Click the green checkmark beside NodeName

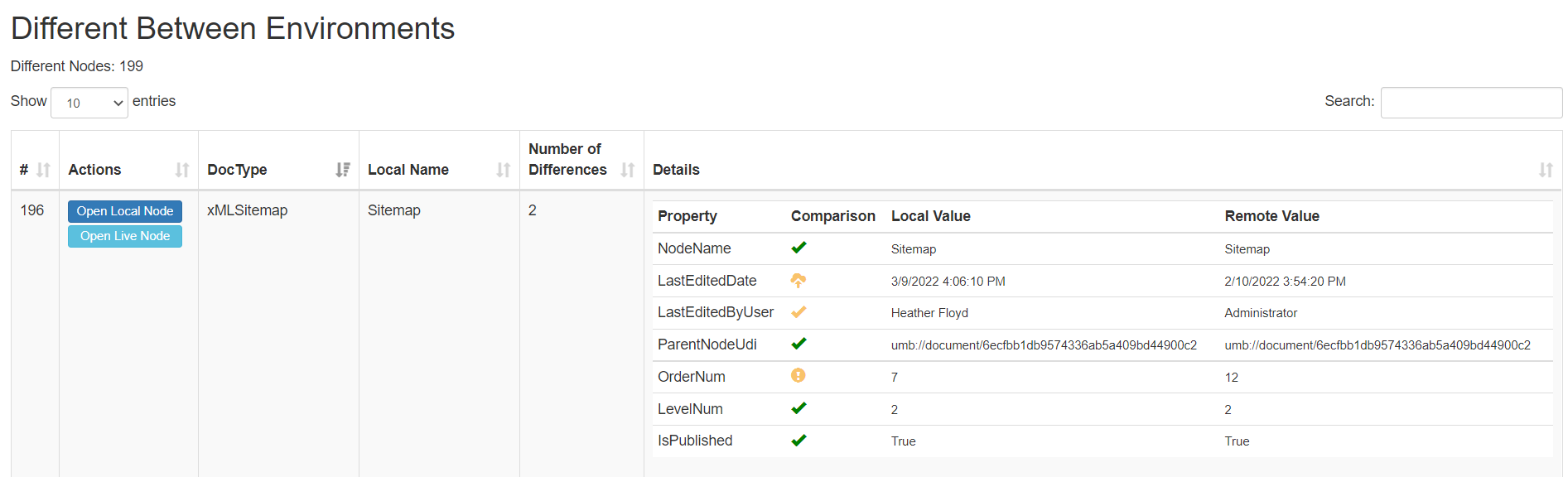[798, 248]
